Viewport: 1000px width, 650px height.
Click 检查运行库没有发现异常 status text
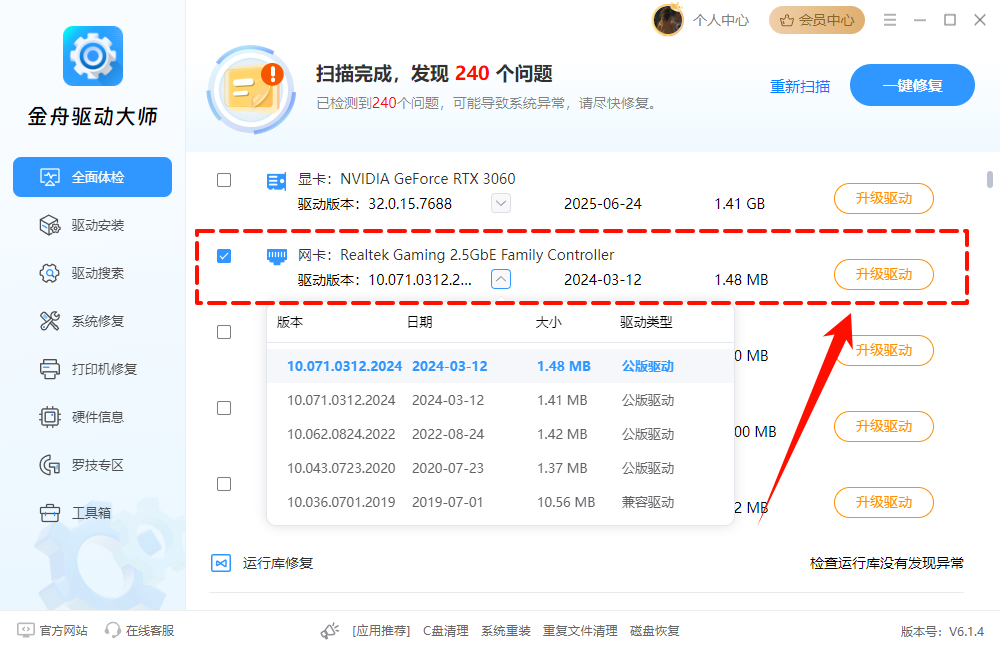tap(886, 563)
